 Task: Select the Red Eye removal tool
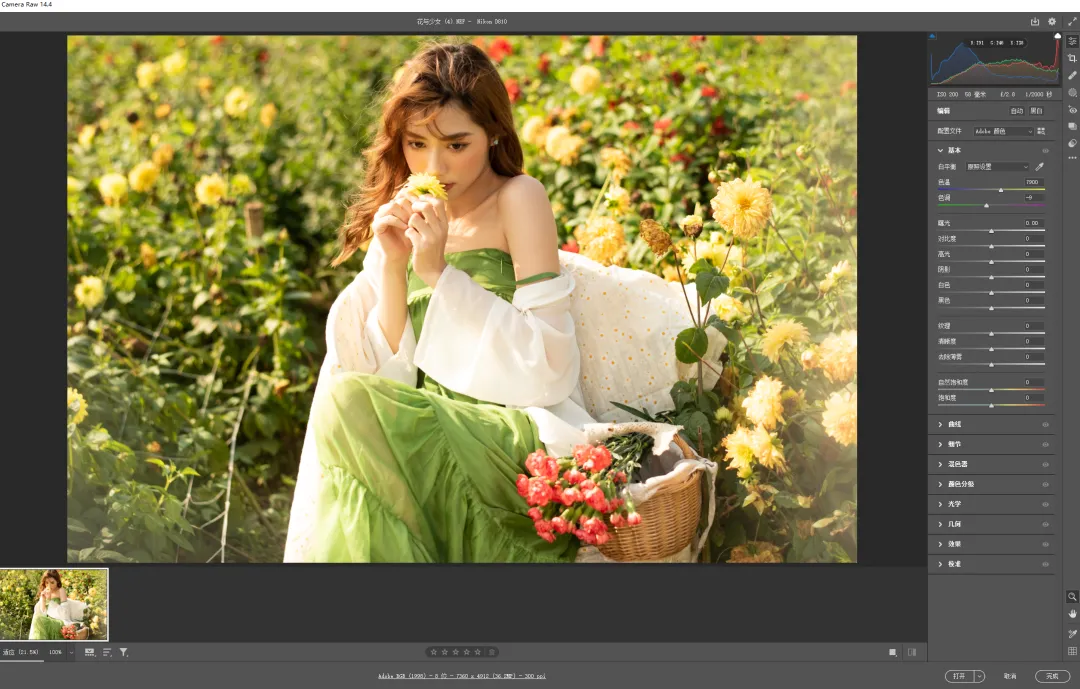[x=1072, y=110]
